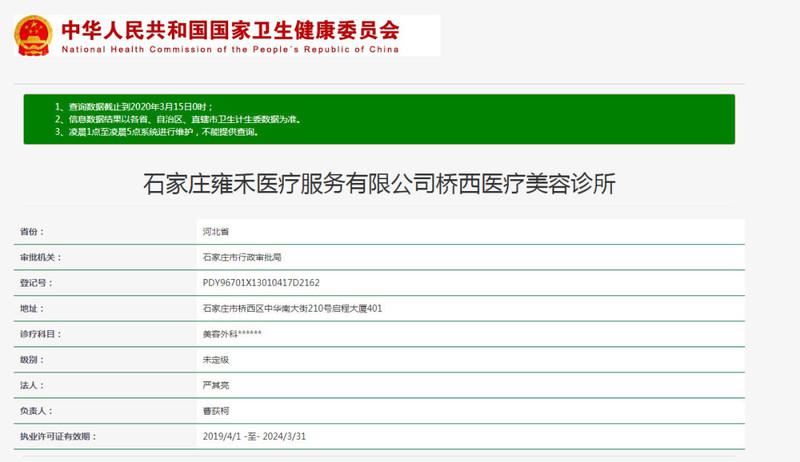Click the clinic name heading 石家庄雍禾医疗服务有限公司

pyautogui.click(x=380, y=184)
